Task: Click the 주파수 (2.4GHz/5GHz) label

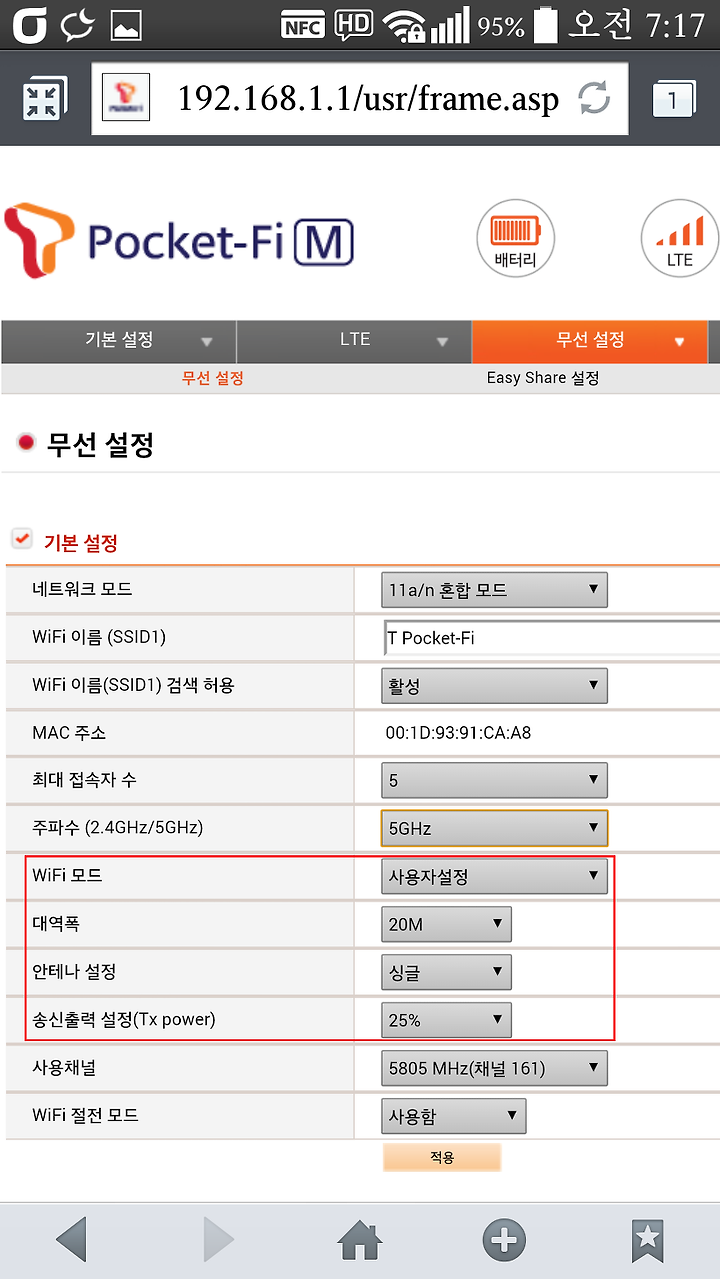Action: click(x=118, y=828)
